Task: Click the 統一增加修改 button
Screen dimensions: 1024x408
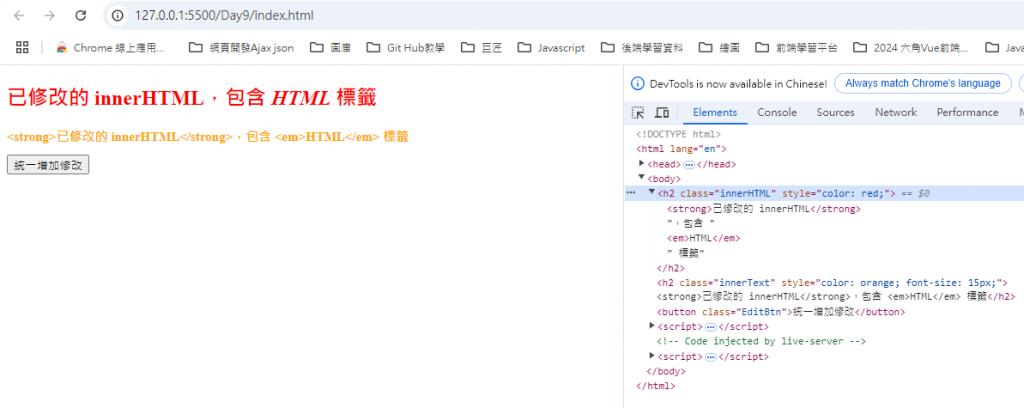Action: pos(48,165)
